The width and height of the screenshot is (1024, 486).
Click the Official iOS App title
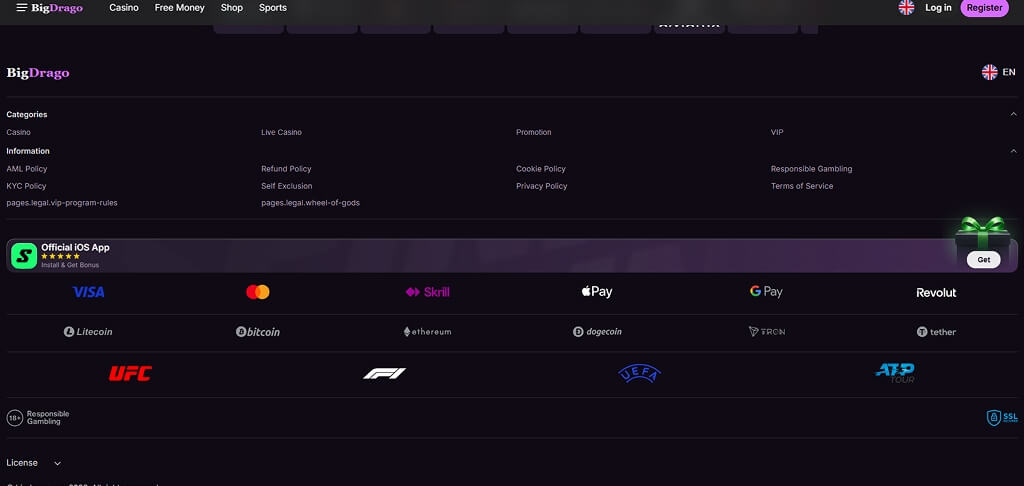tap(75, 248)
